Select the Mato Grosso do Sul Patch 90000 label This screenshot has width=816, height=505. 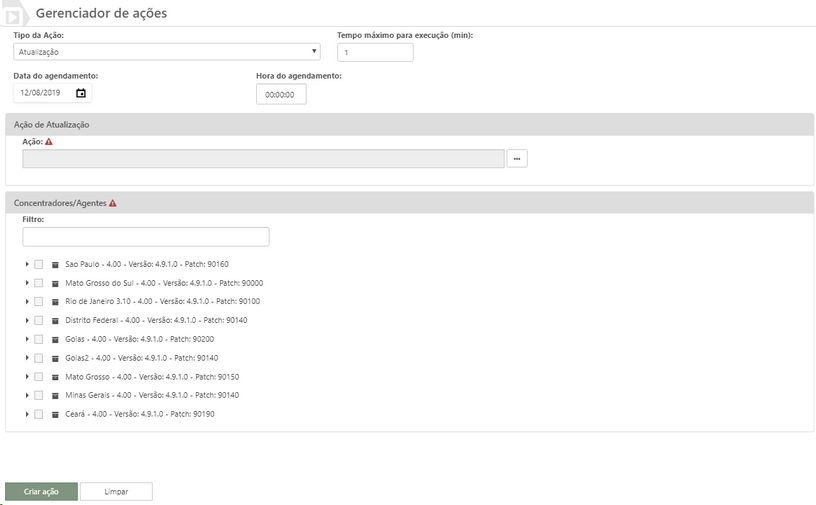(164, 283)
